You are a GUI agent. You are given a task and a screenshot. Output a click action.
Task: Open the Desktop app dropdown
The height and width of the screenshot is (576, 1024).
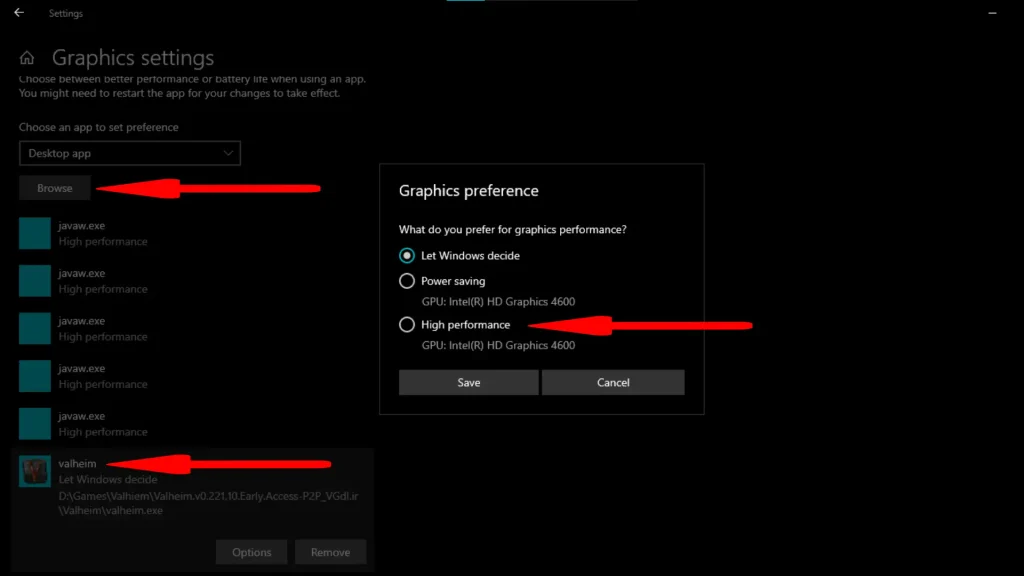pyautogui.click(x=130, y=153)
